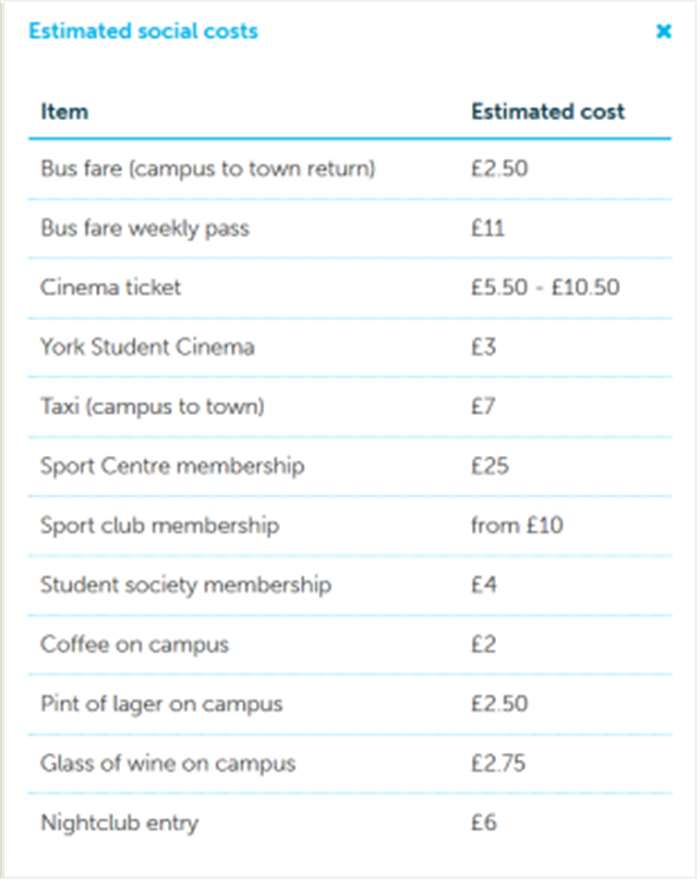This screenshot has width=700, height=882.
Task: Click the Estimated cost column header
Action: click(548, 111)
